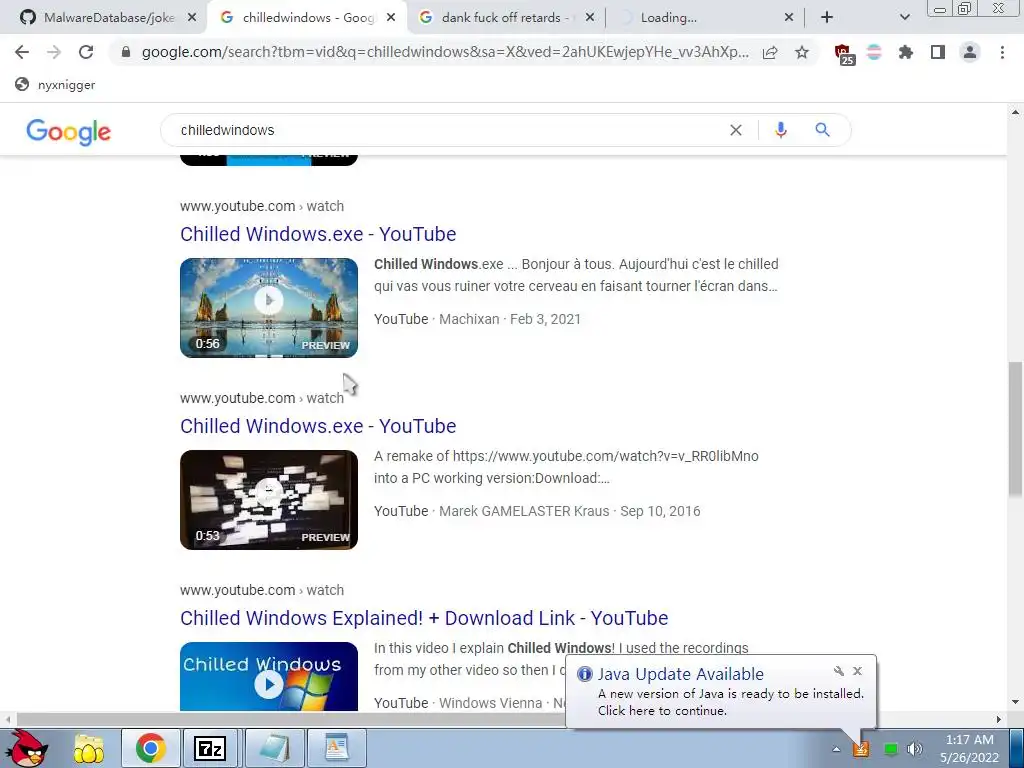Open Machixan's Chilled Windows.exe result
This screenshot has height=768, width=1024.
click(318, 234)
